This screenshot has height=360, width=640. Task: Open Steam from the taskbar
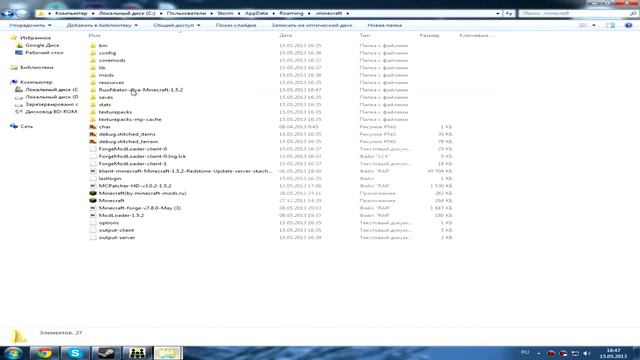[106, 353]
